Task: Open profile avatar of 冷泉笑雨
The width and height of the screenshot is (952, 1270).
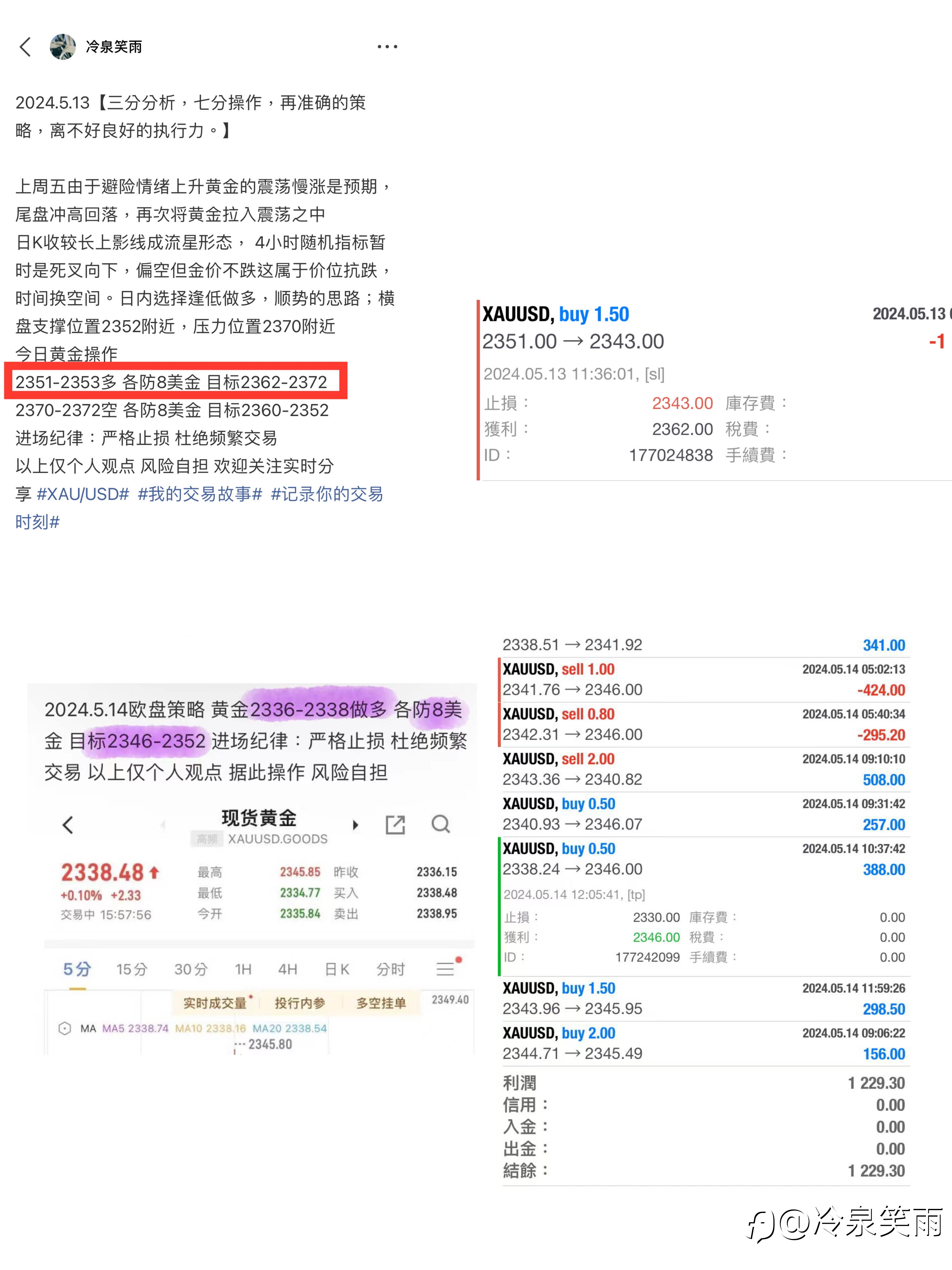Action: click(63, 47)
